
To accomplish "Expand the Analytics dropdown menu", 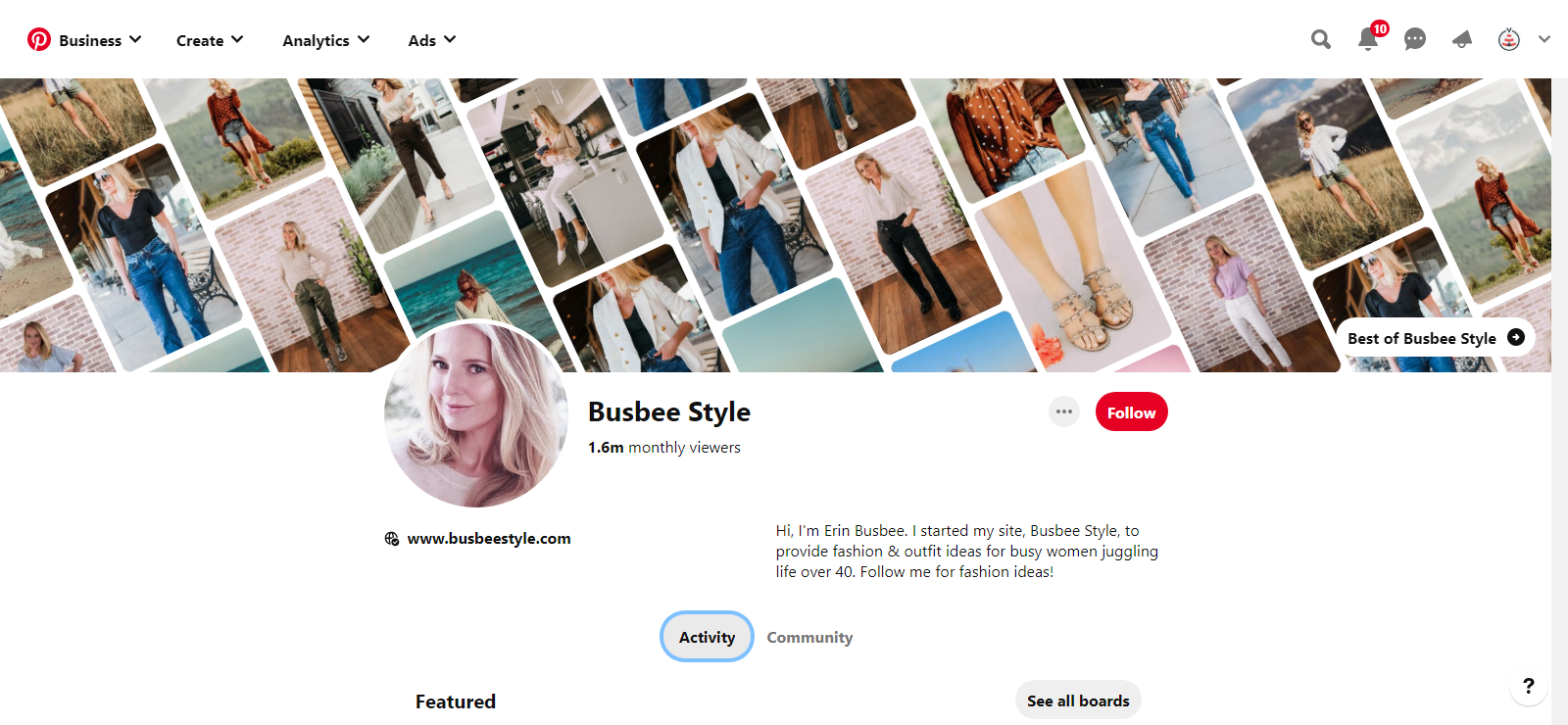I will (325, 40).
